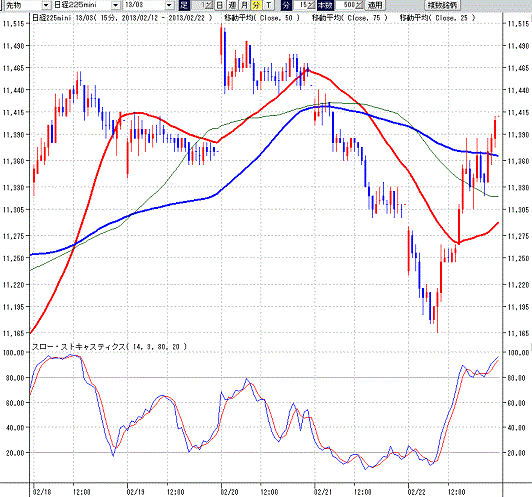This screenshot has width=532, height=497.
Task: Switch chart to monthly 月 candles
Action: click(x=244, y=5)
